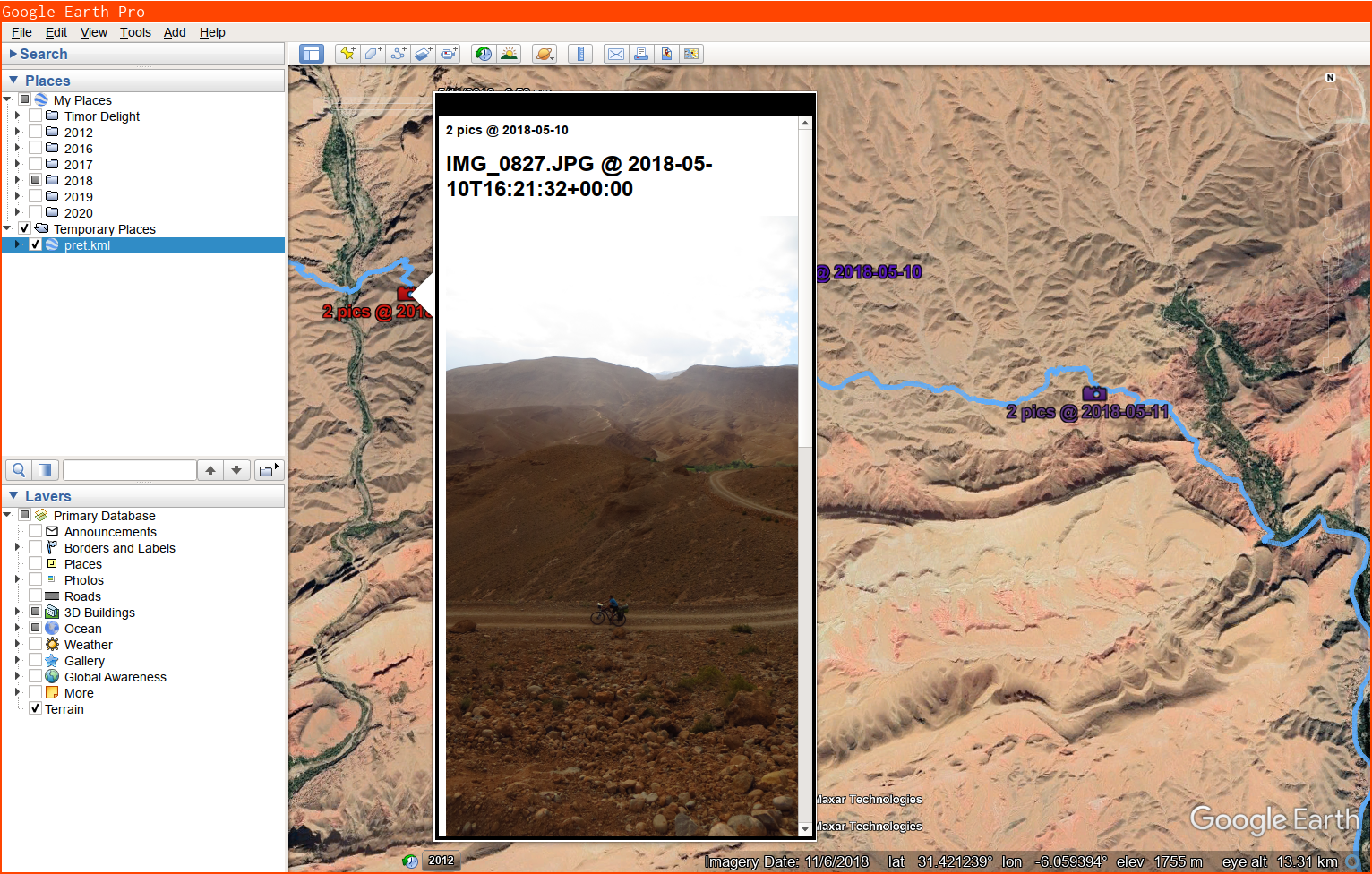The width and height of the screenshot is (1372, 874).
Task: Toggle sunlight across the landscape
Action: coord(509,54)
